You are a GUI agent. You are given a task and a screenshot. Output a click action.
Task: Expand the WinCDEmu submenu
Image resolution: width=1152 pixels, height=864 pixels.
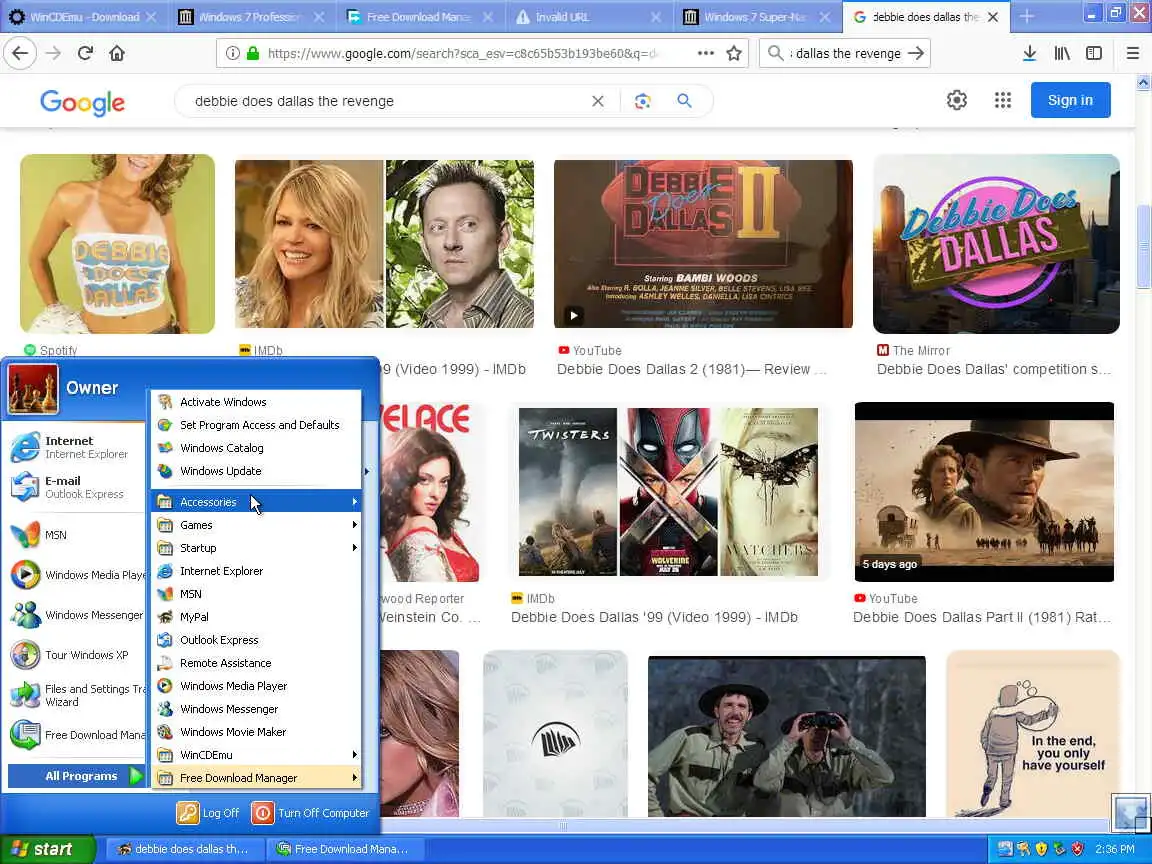pyautogui.click(x=257, y=755)
